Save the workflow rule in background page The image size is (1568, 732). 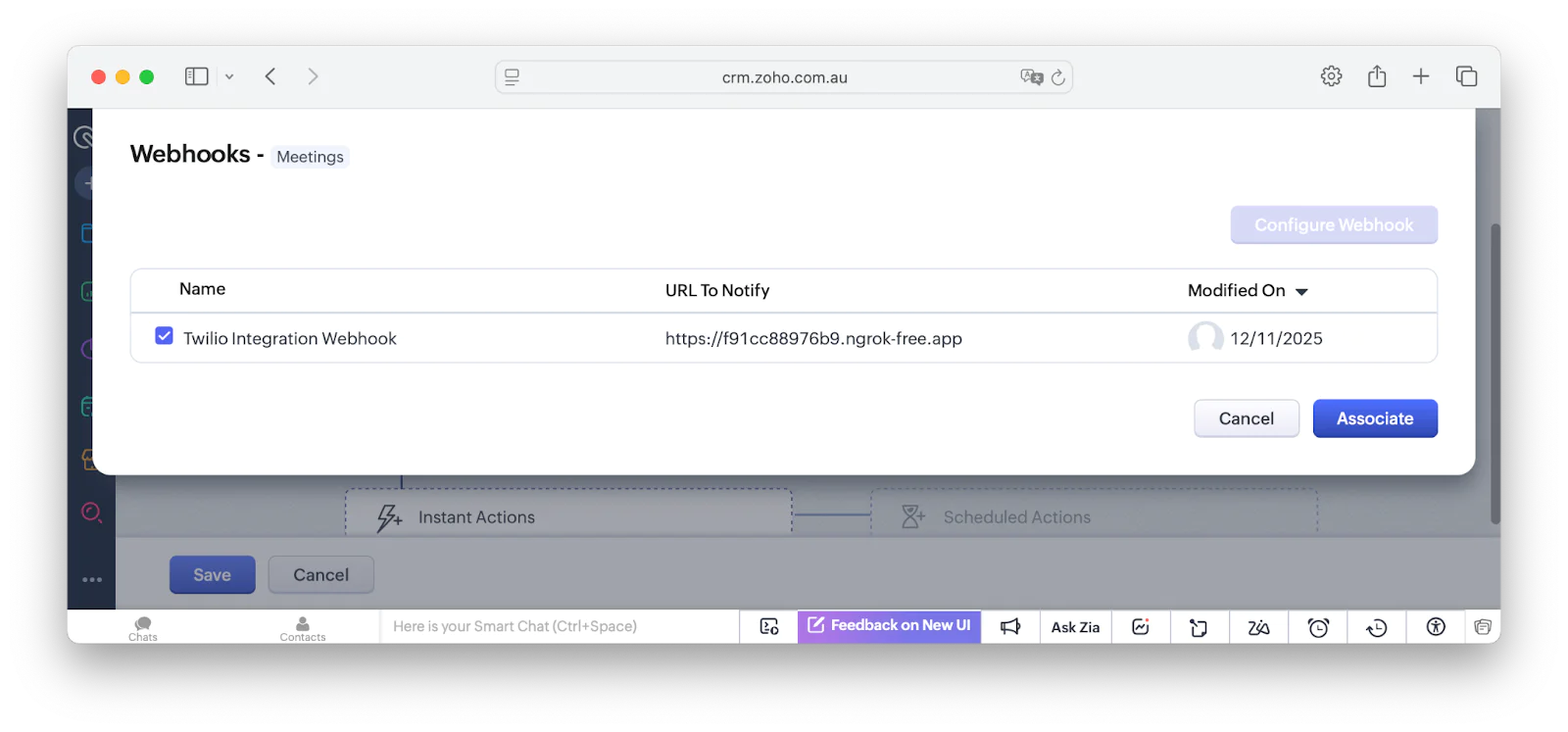[x=212, y=575]
